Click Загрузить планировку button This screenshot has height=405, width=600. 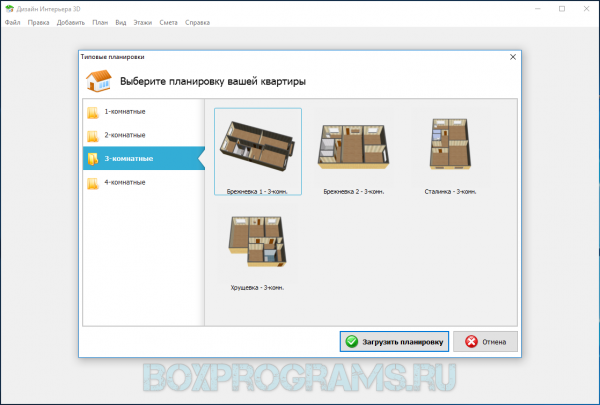click(x=394, y=341)
